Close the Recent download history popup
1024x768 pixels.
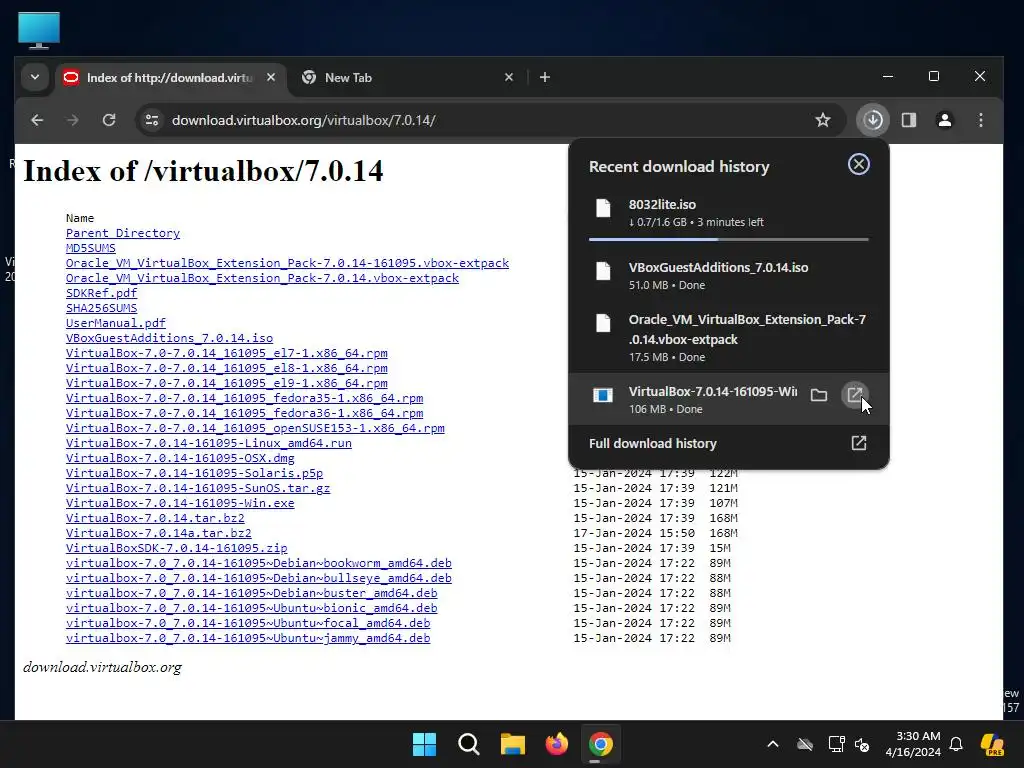(859, 164)
